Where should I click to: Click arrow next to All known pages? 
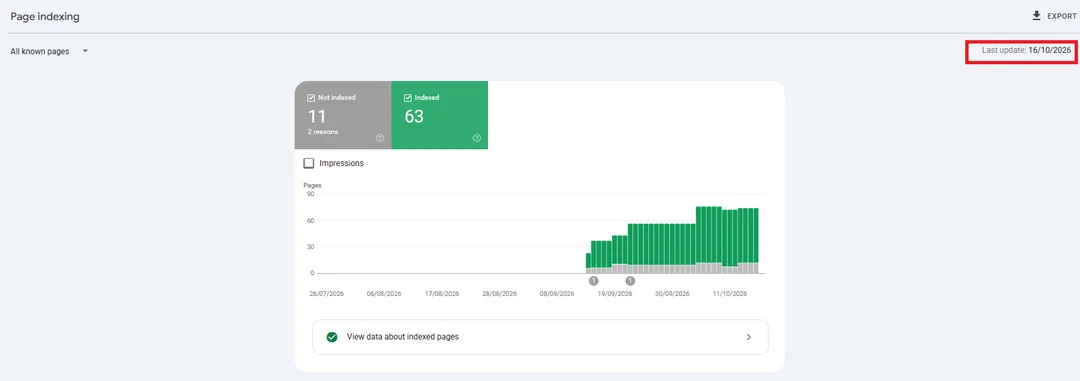[x=85, y=51]
